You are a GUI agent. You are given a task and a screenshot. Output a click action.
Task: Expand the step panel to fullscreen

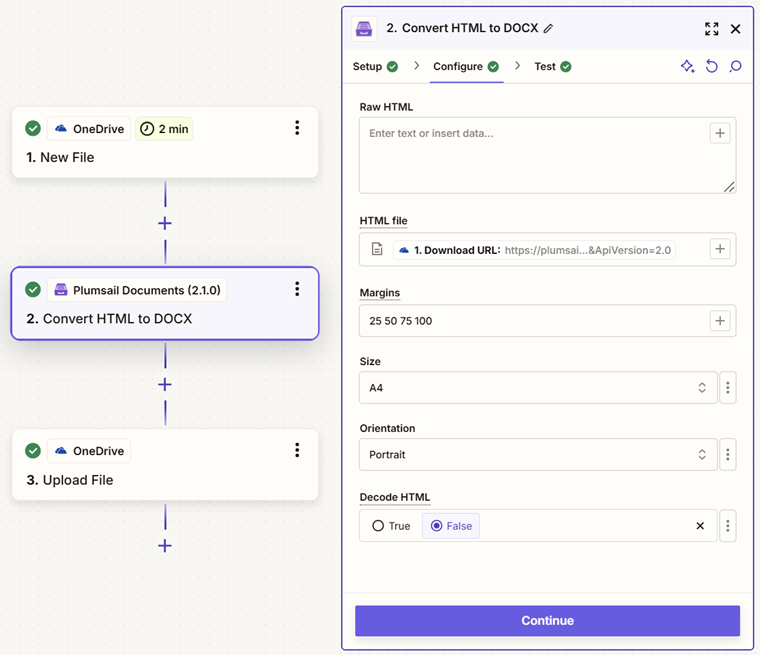pyautogui.click(x=712, y=29)
